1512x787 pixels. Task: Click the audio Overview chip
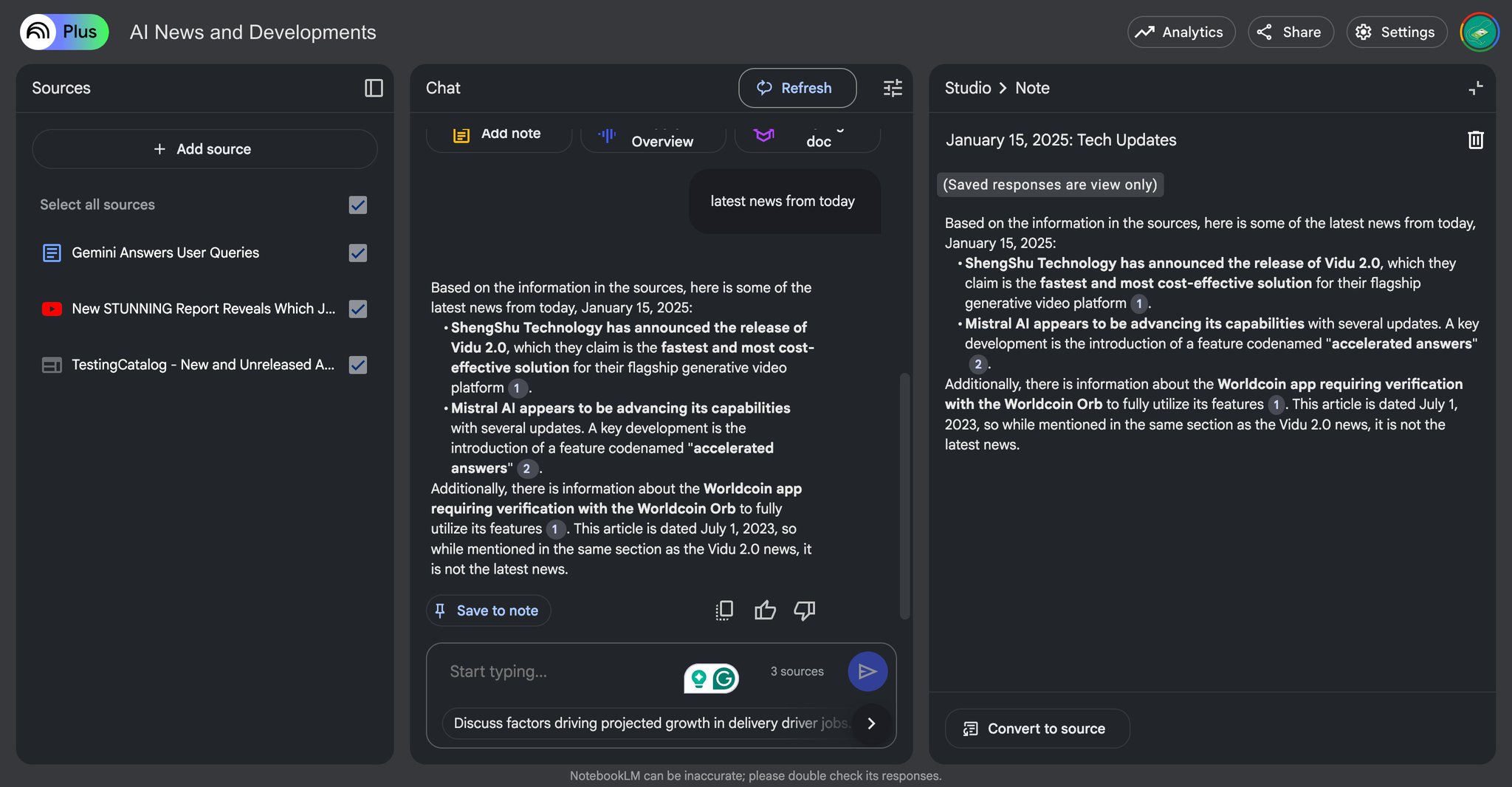[653, 136]
